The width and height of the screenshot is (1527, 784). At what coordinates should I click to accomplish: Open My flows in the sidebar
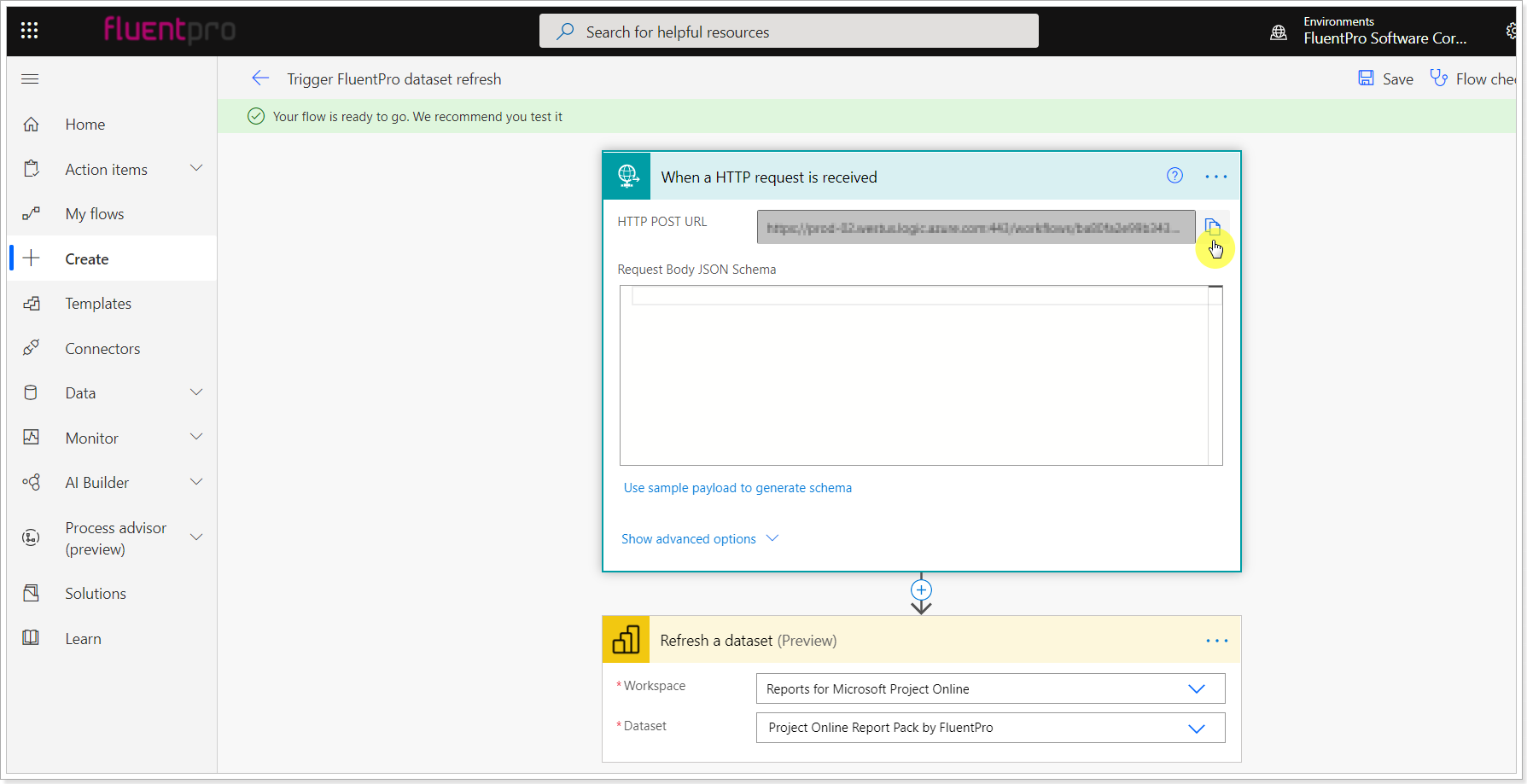pos(95,214)
